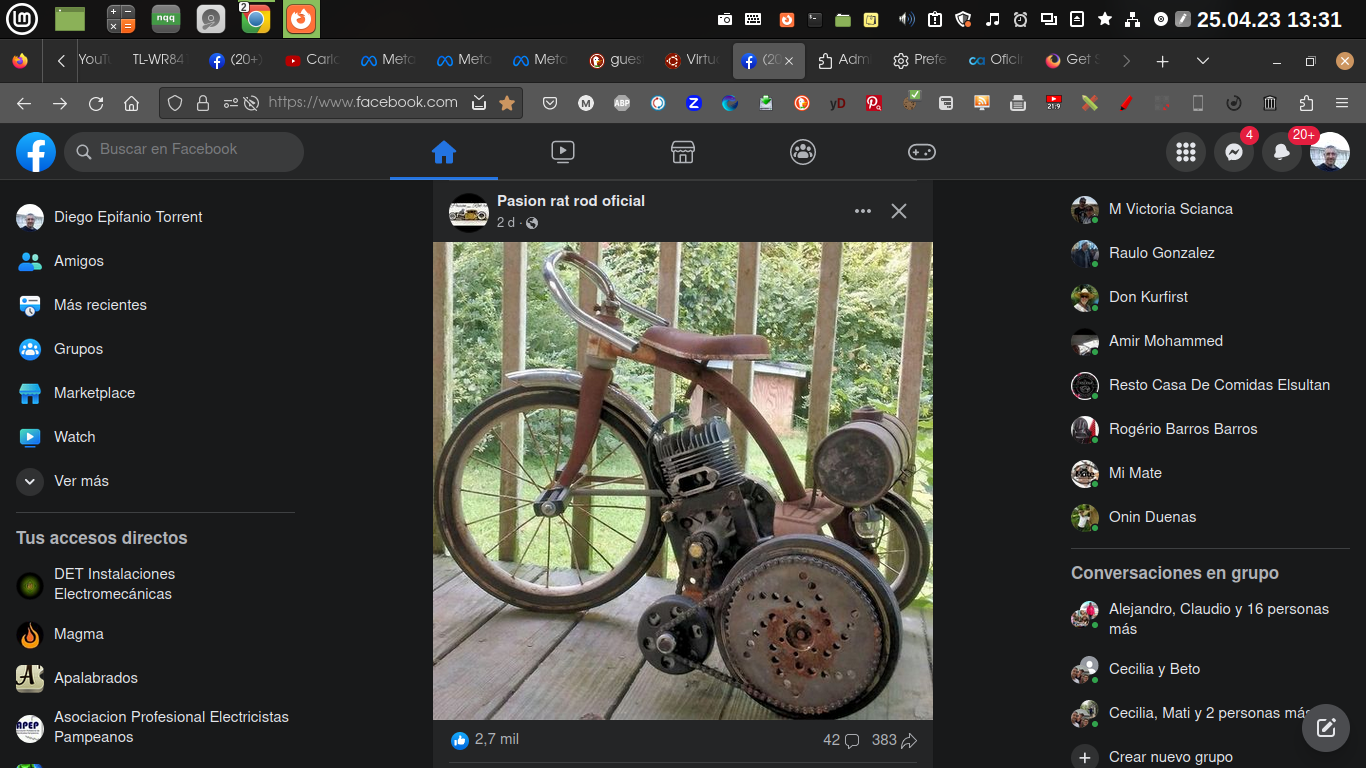Click 'Crear nuevo grupo' button
This screenshot has width=1366, height=768.
tap(1170, 757)
